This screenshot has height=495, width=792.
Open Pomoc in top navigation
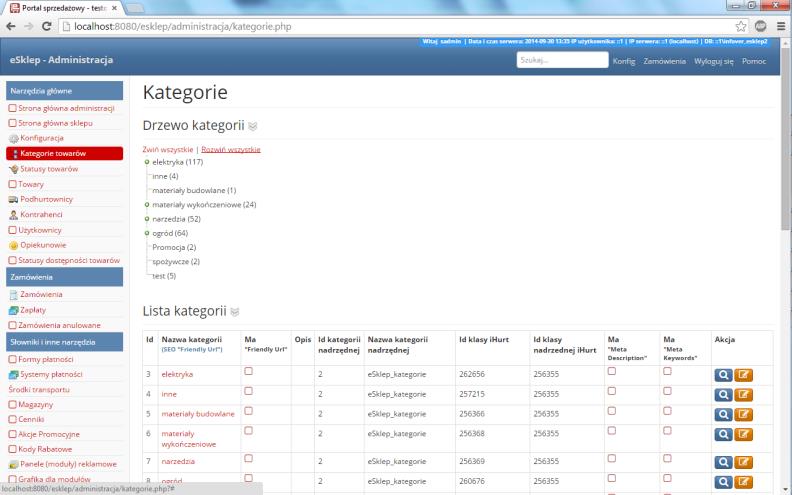(754, 61)
